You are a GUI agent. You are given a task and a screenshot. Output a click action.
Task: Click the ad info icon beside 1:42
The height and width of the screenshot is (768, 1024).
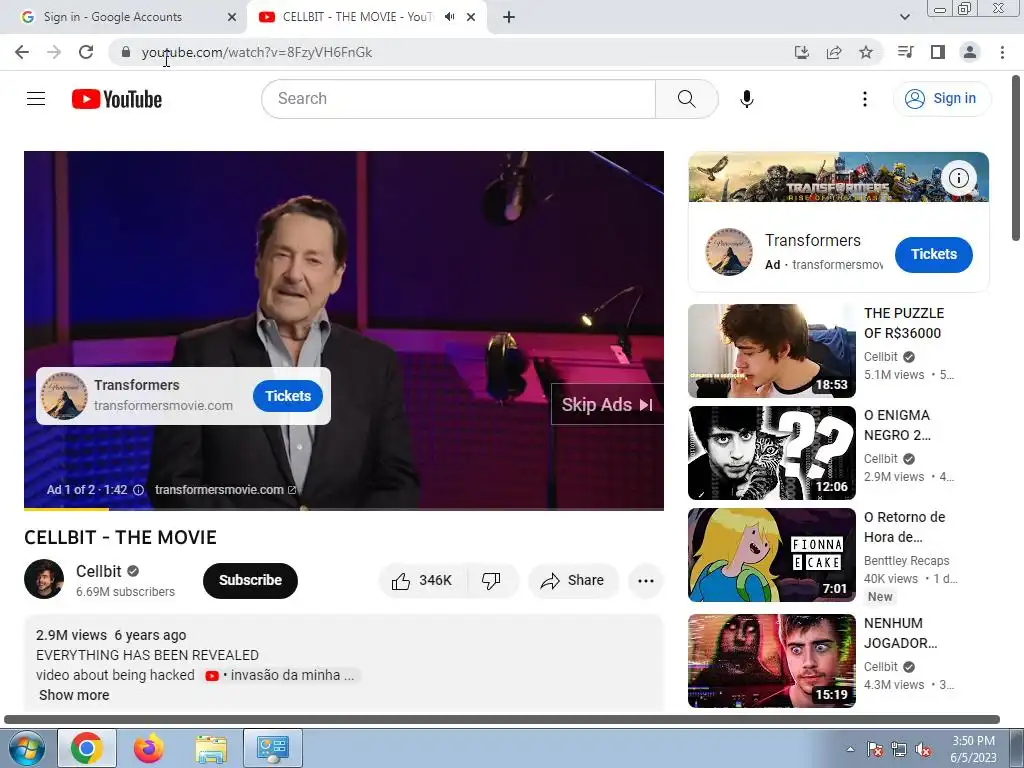pyautogui.click(x=138, y=490)
